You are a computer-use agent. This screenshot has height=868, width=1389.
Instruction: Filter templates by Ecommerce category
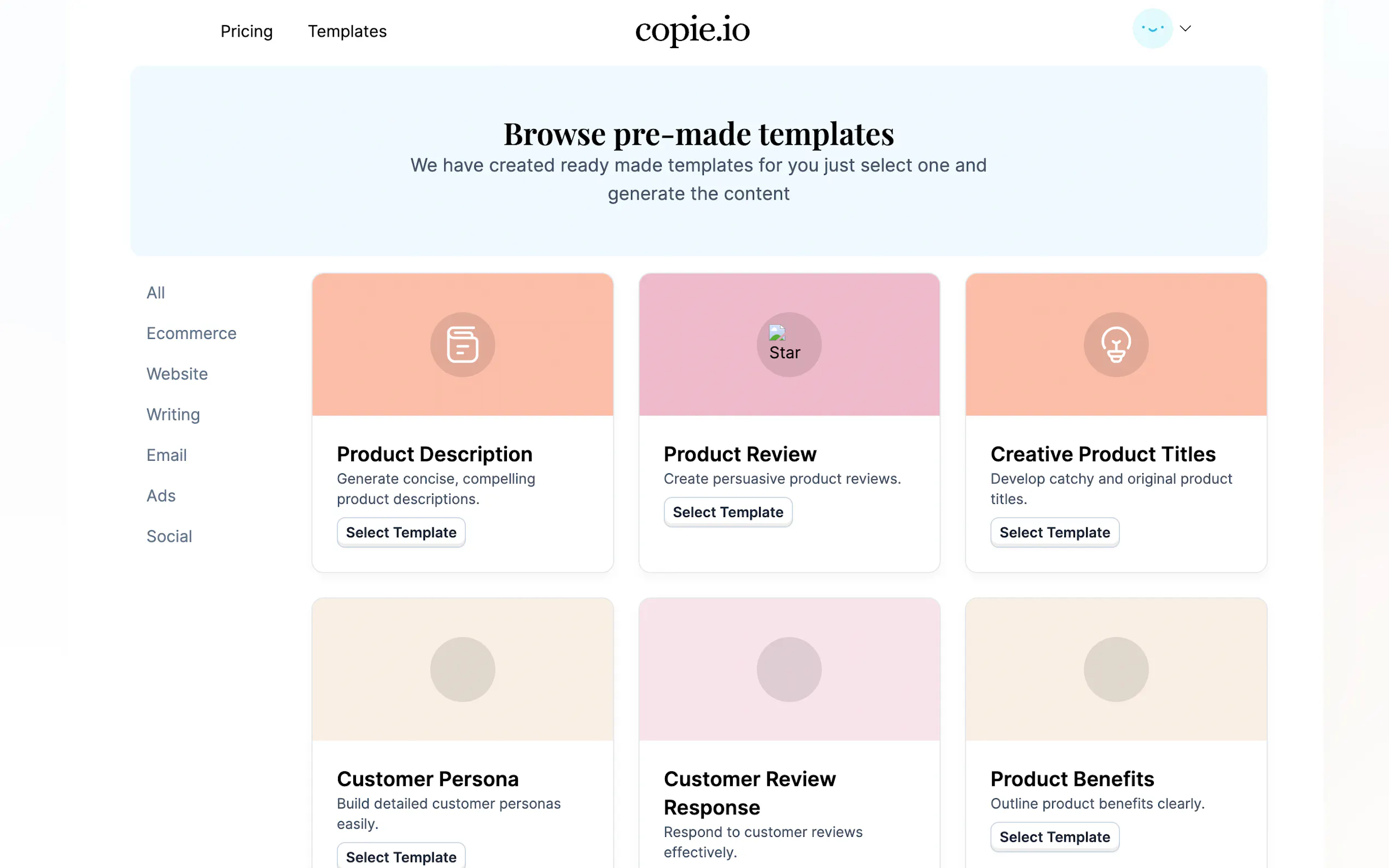191,333
